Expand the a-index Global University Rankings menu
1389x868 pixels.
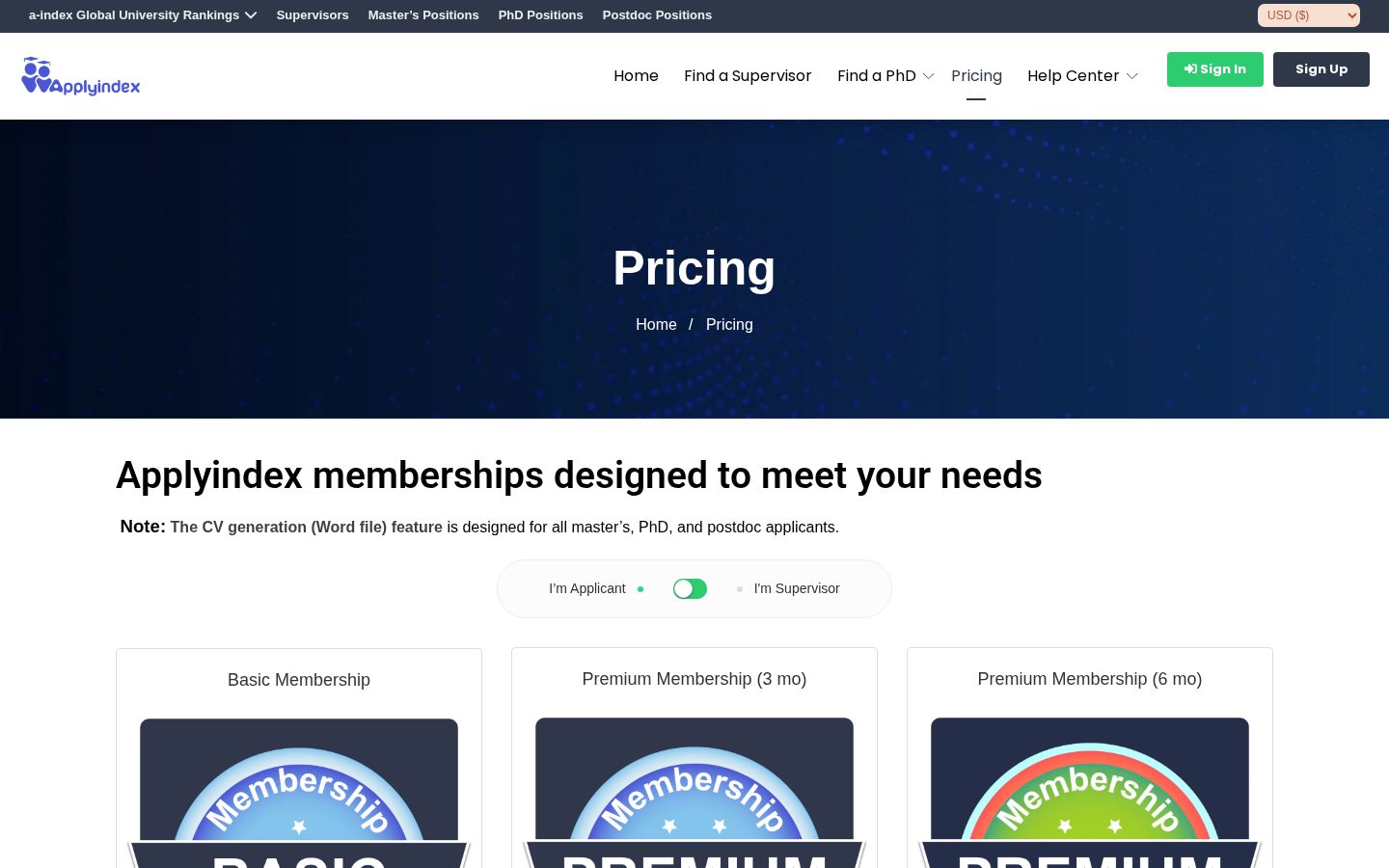click(x=143, y=15)
